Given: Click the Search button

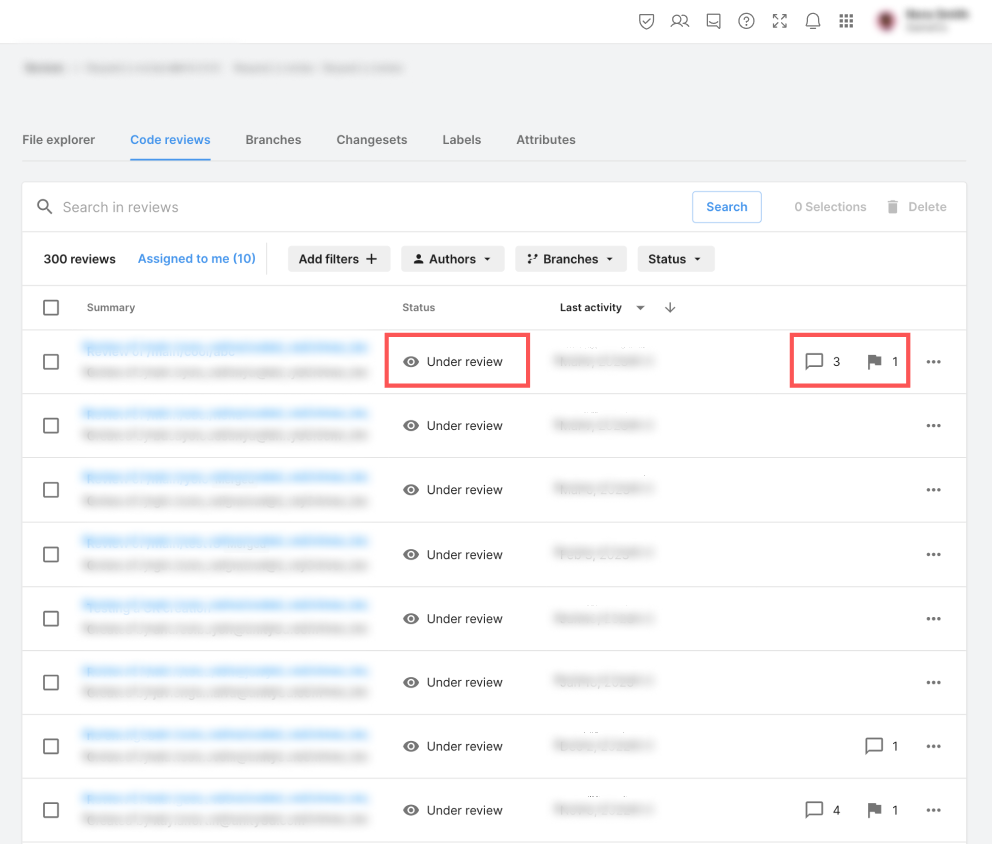Looking at the screenshot, I should tap(726, 207).
